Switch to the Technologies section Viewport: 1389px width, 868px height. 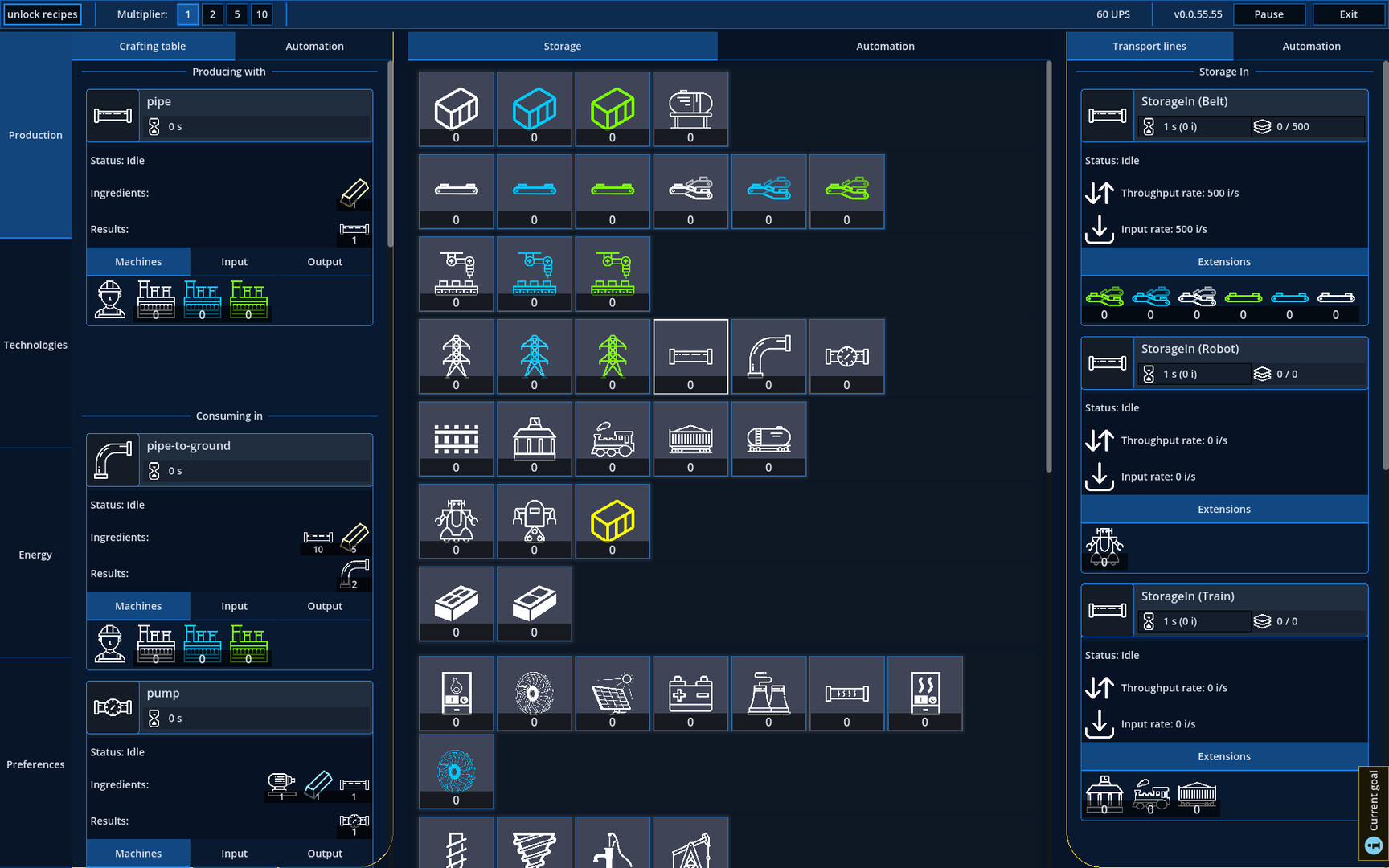[35, 344]
